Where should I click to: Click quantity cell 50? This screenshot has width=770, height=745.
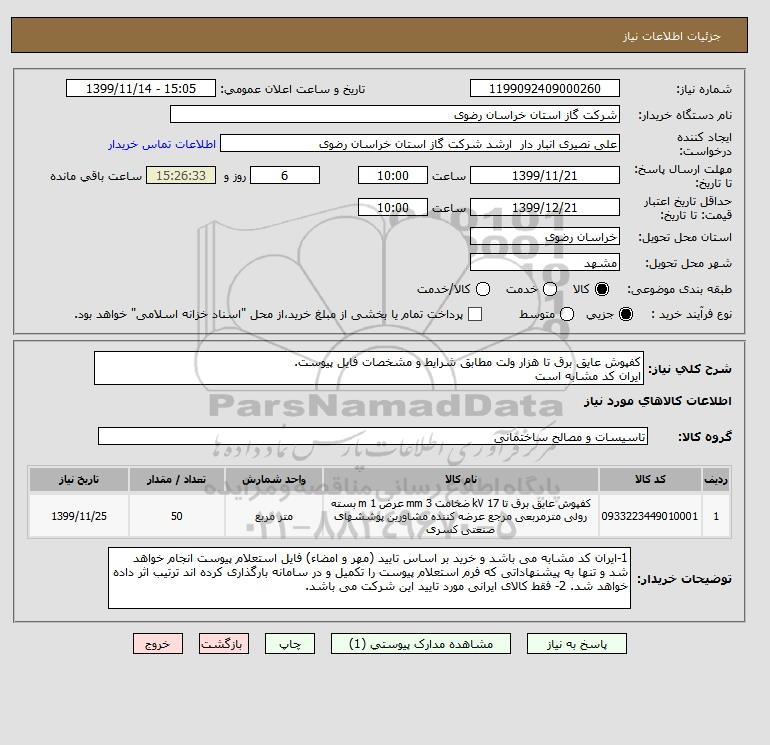coord(177,516)
